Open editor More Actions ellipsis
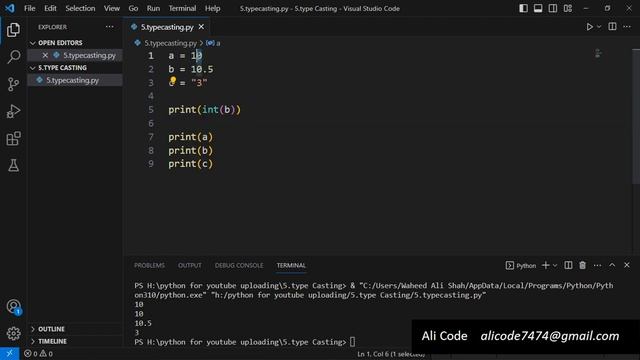 (627, 27)
